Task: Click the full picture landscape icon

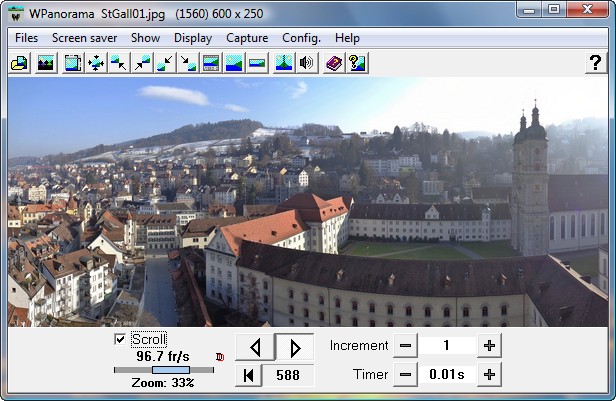Action: tap(234, 63)
